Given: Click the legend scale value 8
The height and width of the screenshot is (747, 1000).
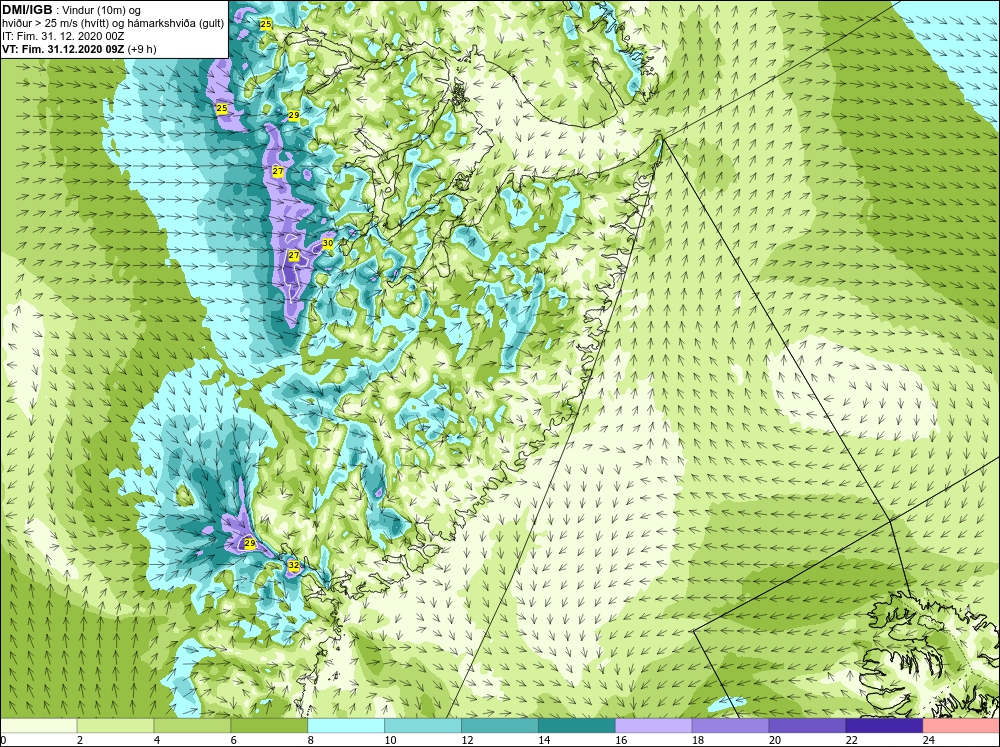Looking at the screenshot, I should (x=311, y=740).
